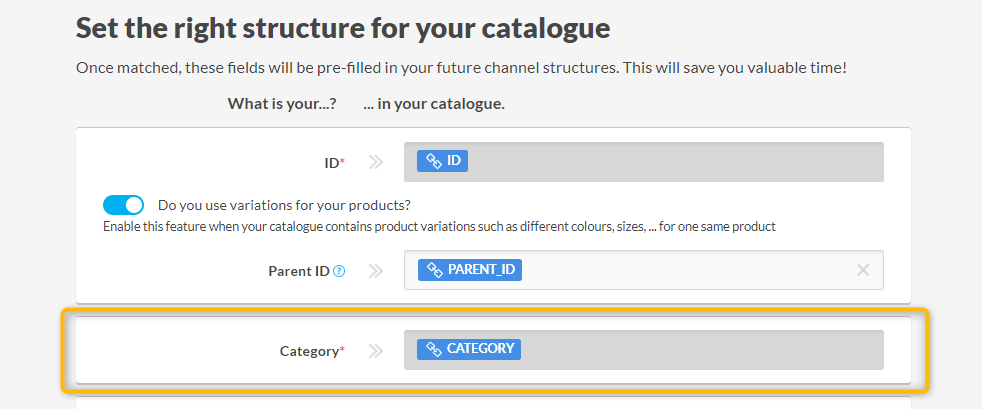Open the Parent ID help question mark
Viewport: 982px width, 409px height.
pos(339,271)
